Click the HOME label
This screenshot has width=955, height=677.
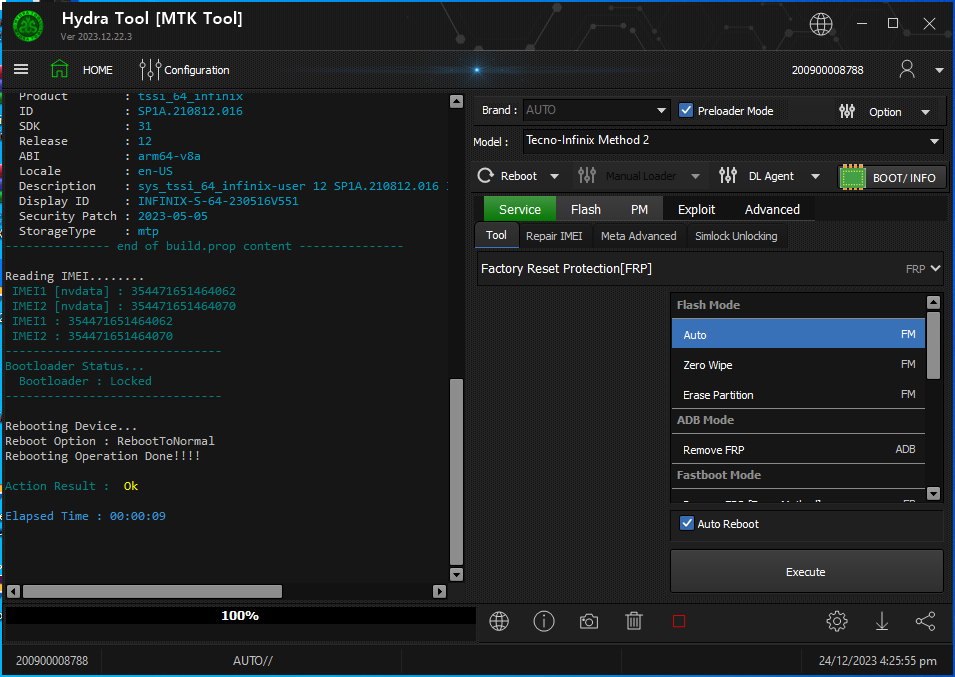97,70
